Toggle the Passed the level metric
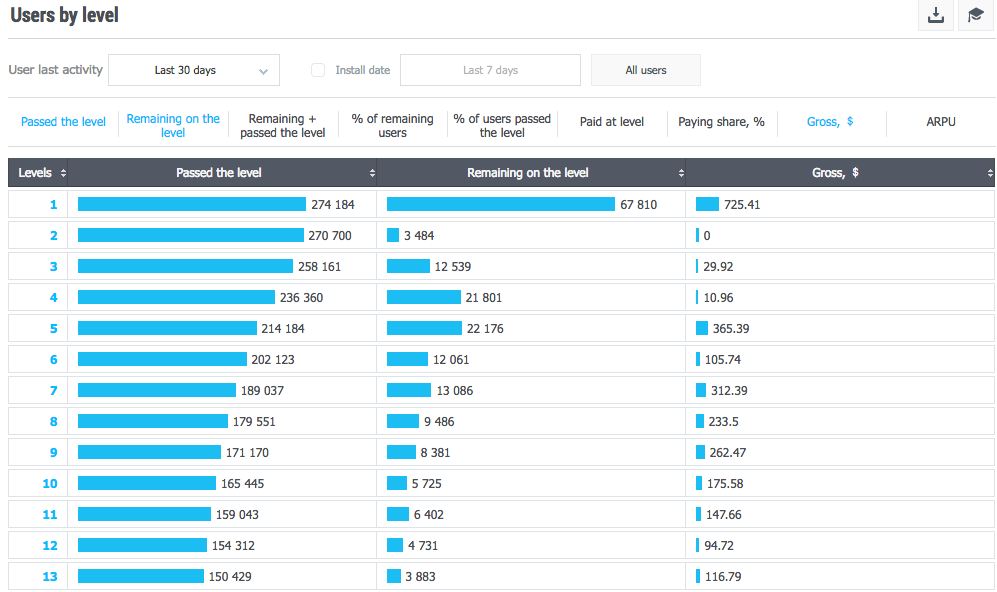 coord(63,122)
